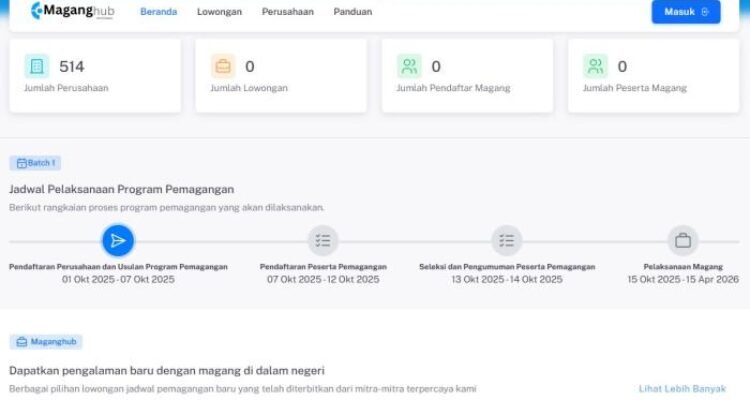750x400 pixels.
Task: Select the Pelaksanaan Magang schedule label
Action: 683,267
